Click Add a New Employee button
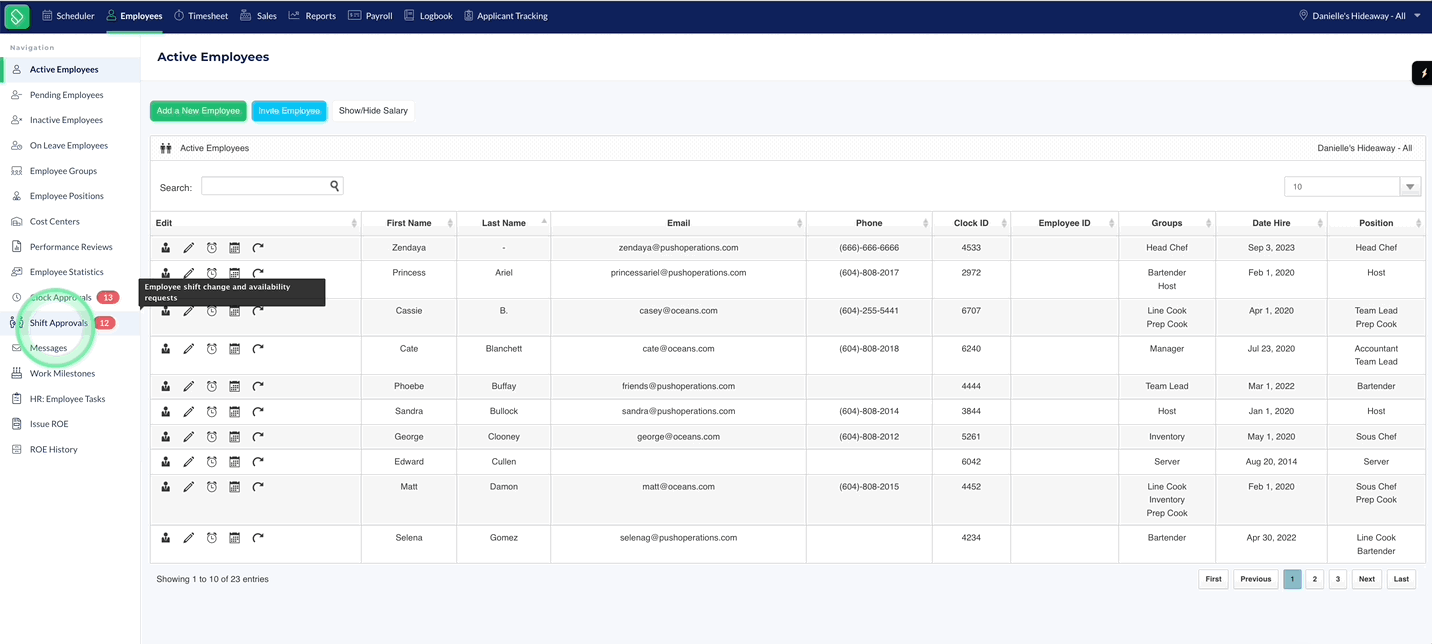The width and height of the screenshot is (1432, 644). [198, 111]
